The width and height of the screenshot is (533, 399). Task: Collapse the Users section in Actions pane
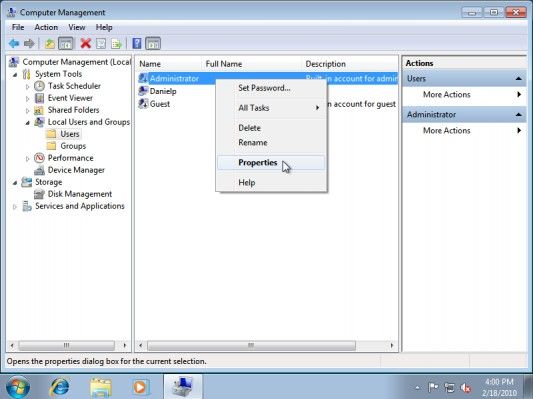point(519,79)
